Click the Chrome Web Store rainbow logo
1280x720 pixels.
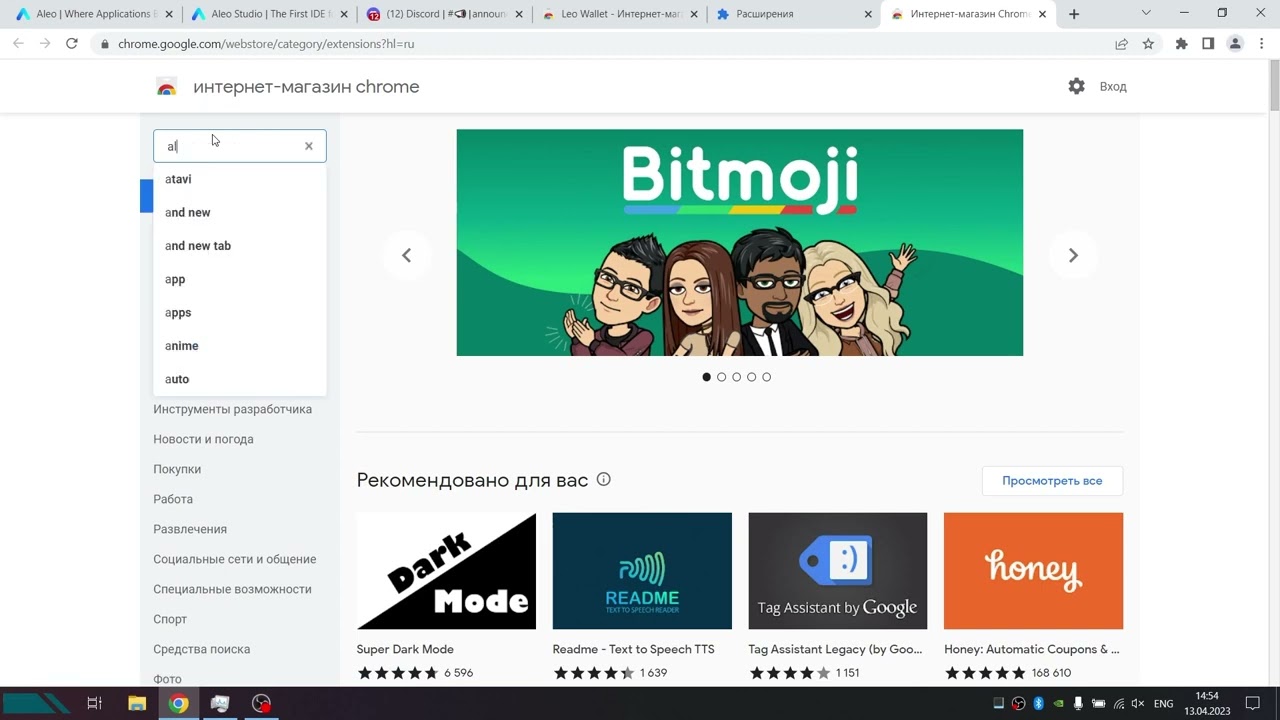click(x=167, y=87)
